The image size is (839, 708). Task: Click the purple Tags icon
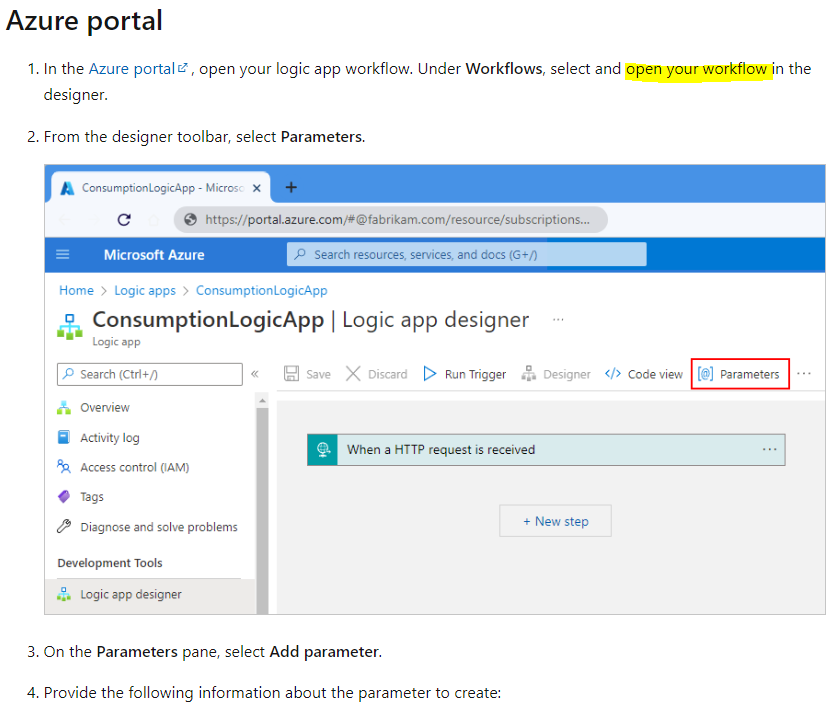pyautogui.click(x=64, y=497)
